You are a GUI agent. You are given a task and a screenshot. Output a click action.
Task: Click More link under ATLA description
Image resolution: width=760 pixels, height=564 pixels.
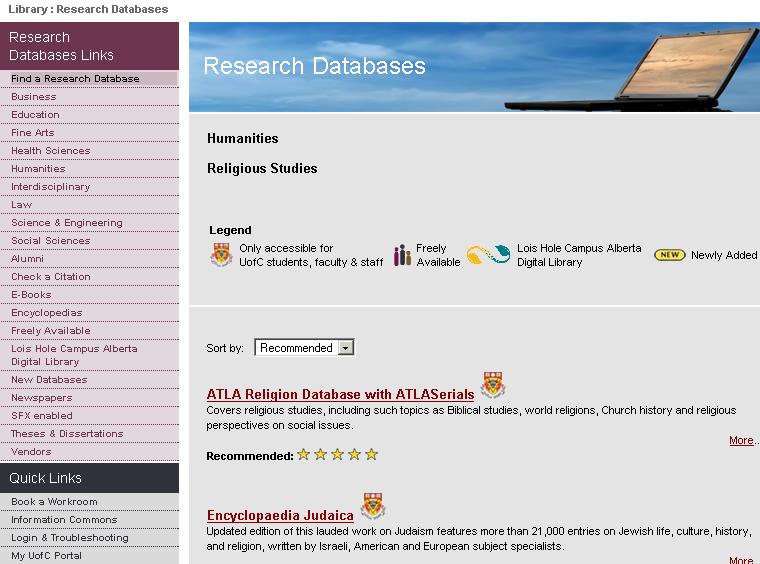pos(741,440)
